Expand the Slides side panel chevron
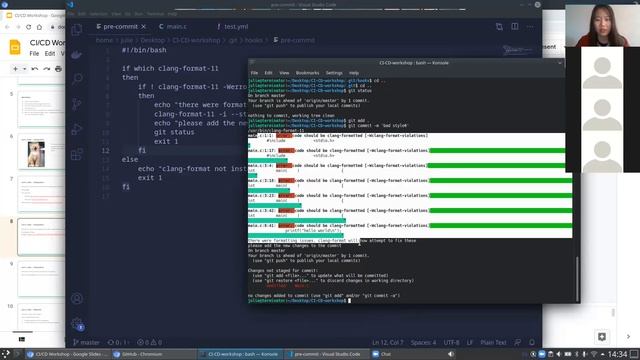The width and height of the screenshot is (640, 360). (628, 337)
